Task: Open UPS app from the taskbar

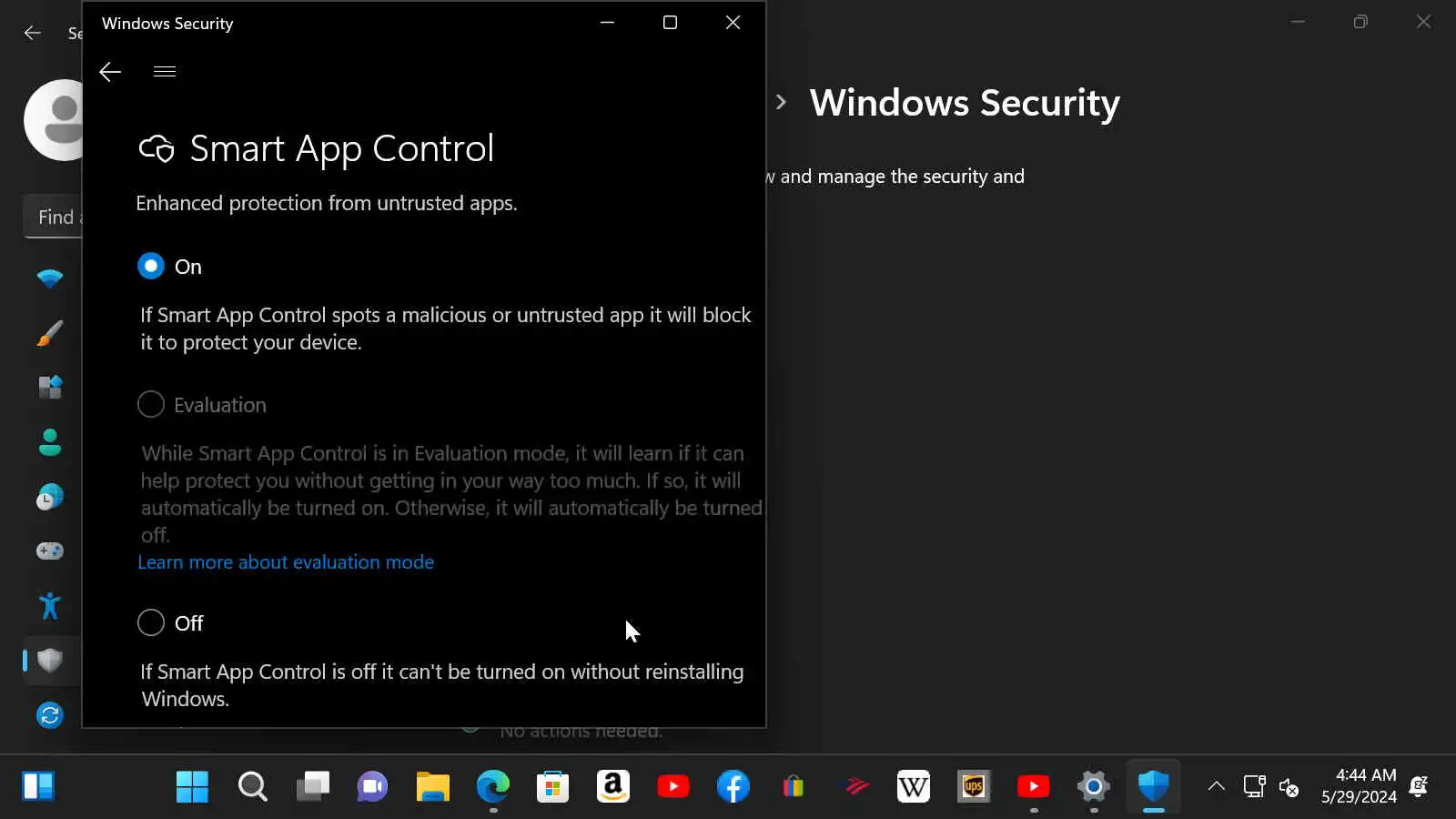Action: point(973,786)
